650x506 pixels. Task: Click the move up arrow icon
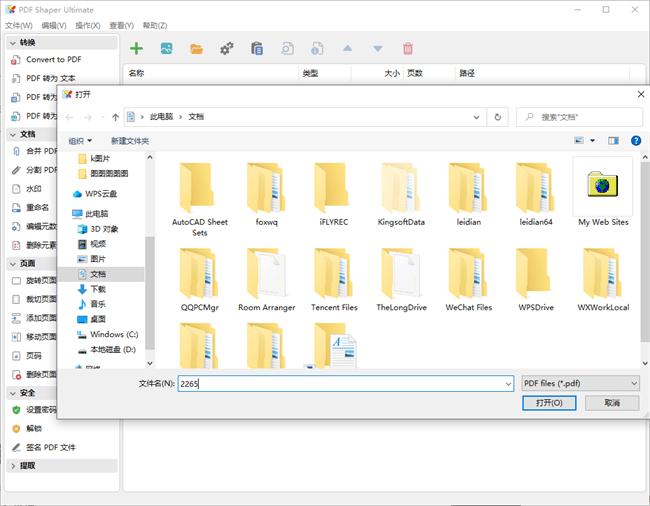(347, 48)
